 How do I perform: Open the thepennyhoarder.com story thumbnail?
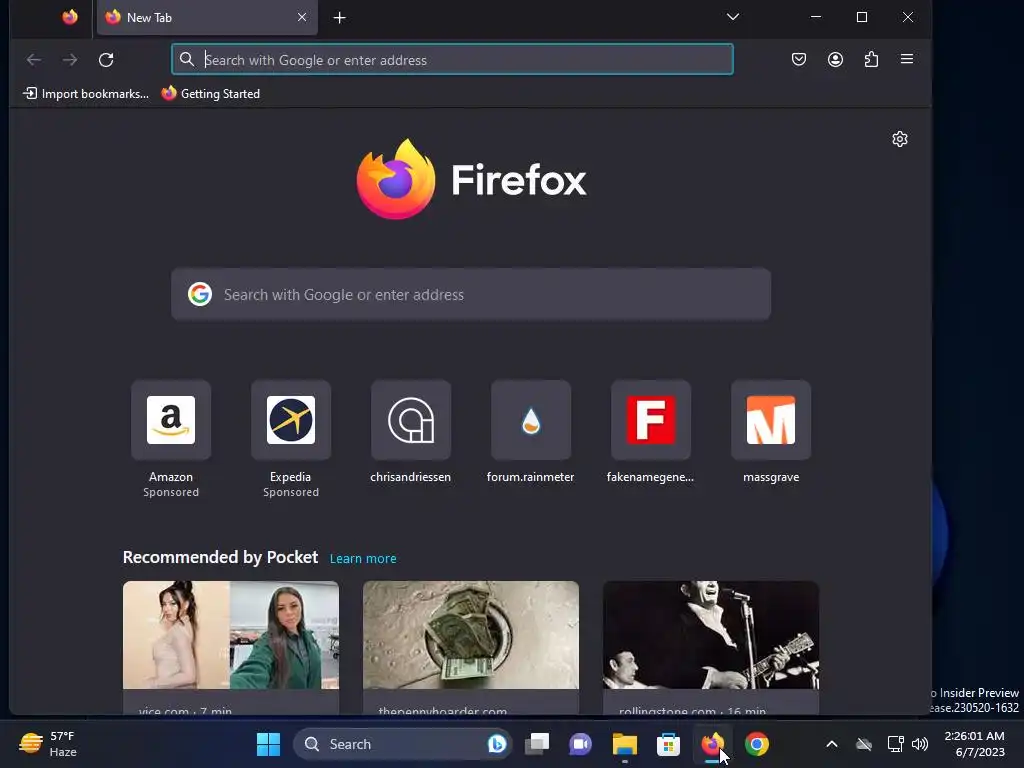point(471,635)
